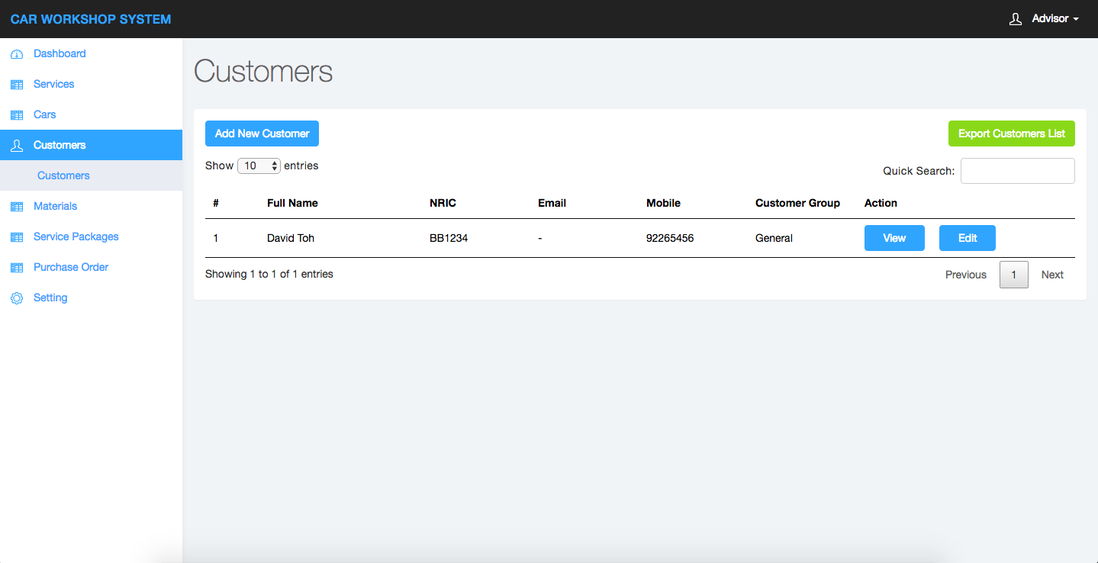
Task: Click the Setting gear icon in sidebar
Action: click(x=16, y=298)
